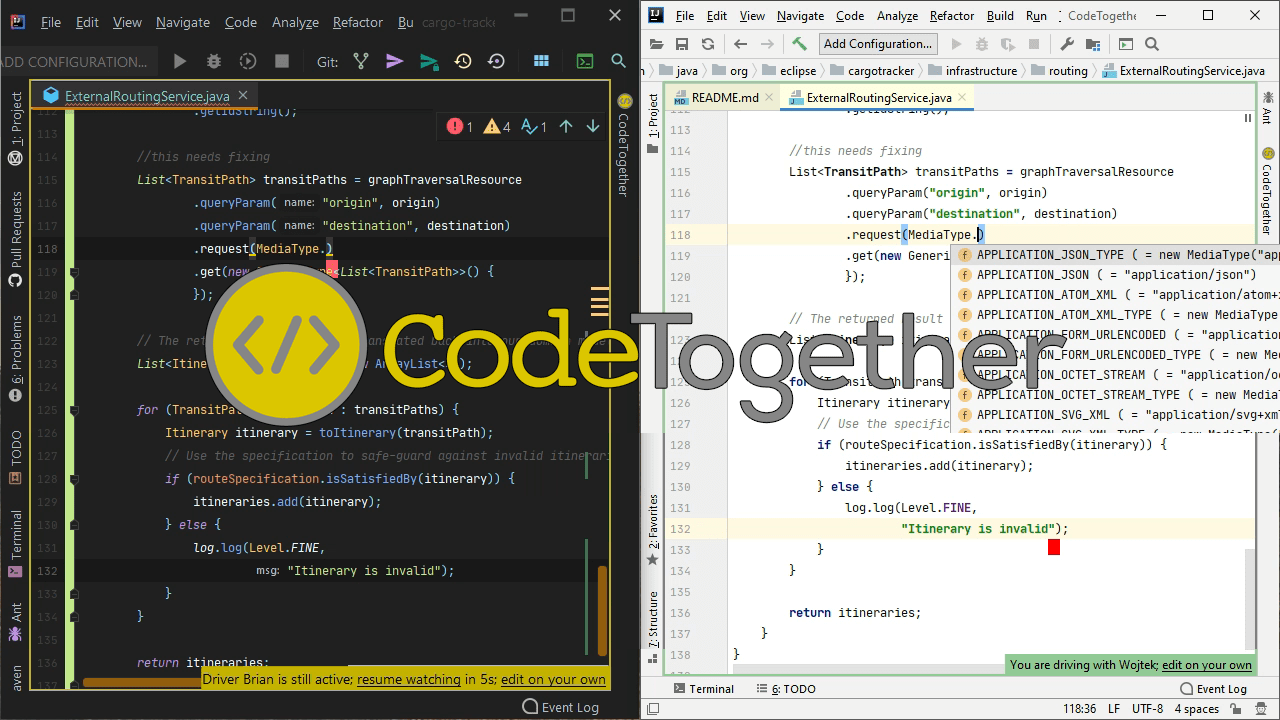
Task: Click Run with Coverage in the dark IDE toolbar
Action: (x=248, y=61)
